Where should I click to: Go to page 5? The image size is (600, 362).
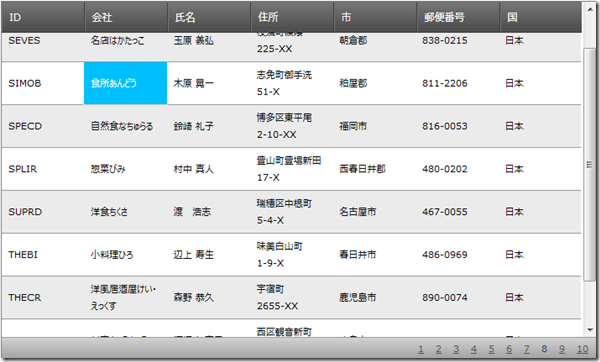click(491, 349)
